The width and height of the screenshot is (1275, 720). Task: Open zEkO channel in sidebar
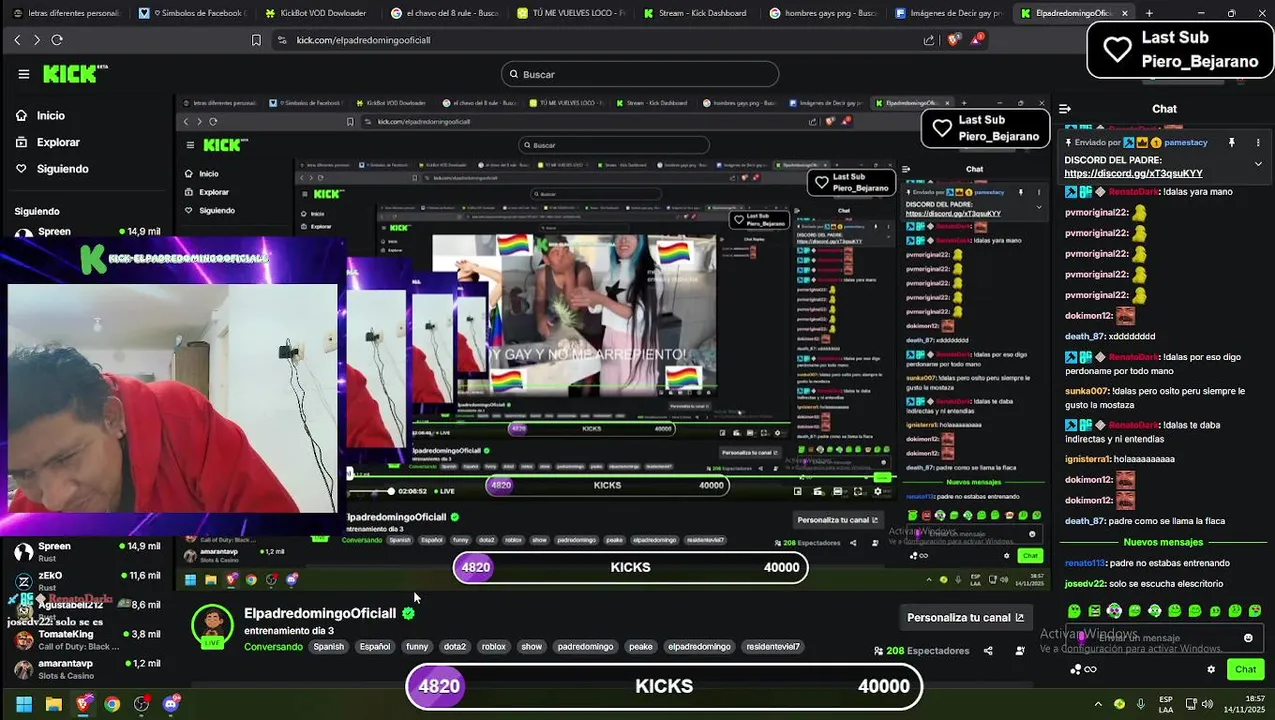[x=85, y=581]
